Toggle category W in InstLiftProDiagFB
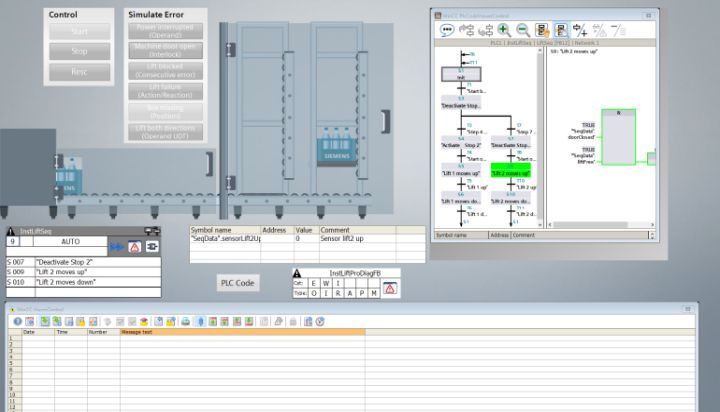The height and width of the screenshot is (412, 720). [x=326, y=283]
